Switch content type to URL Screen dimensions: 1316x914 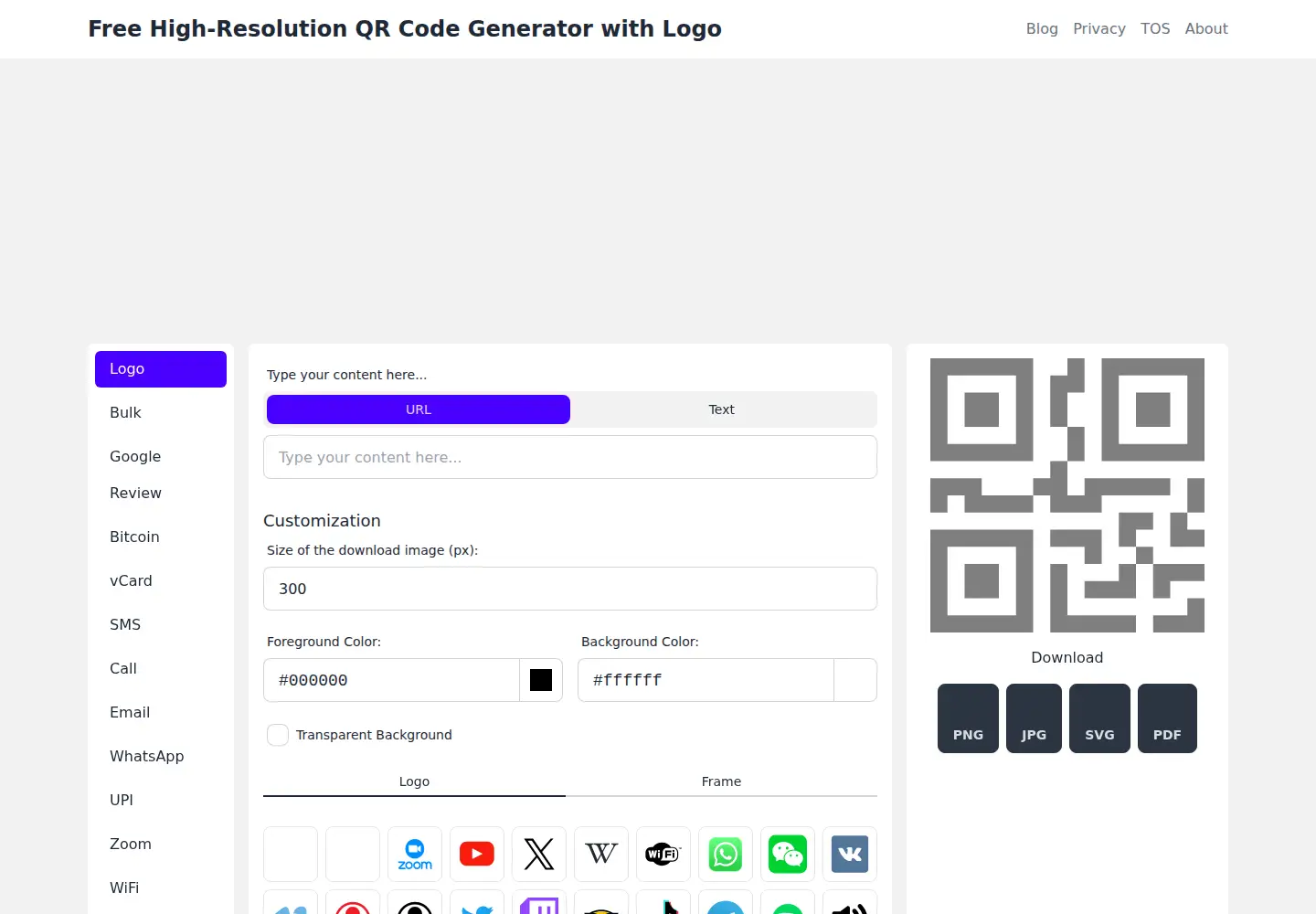point(419,409)
